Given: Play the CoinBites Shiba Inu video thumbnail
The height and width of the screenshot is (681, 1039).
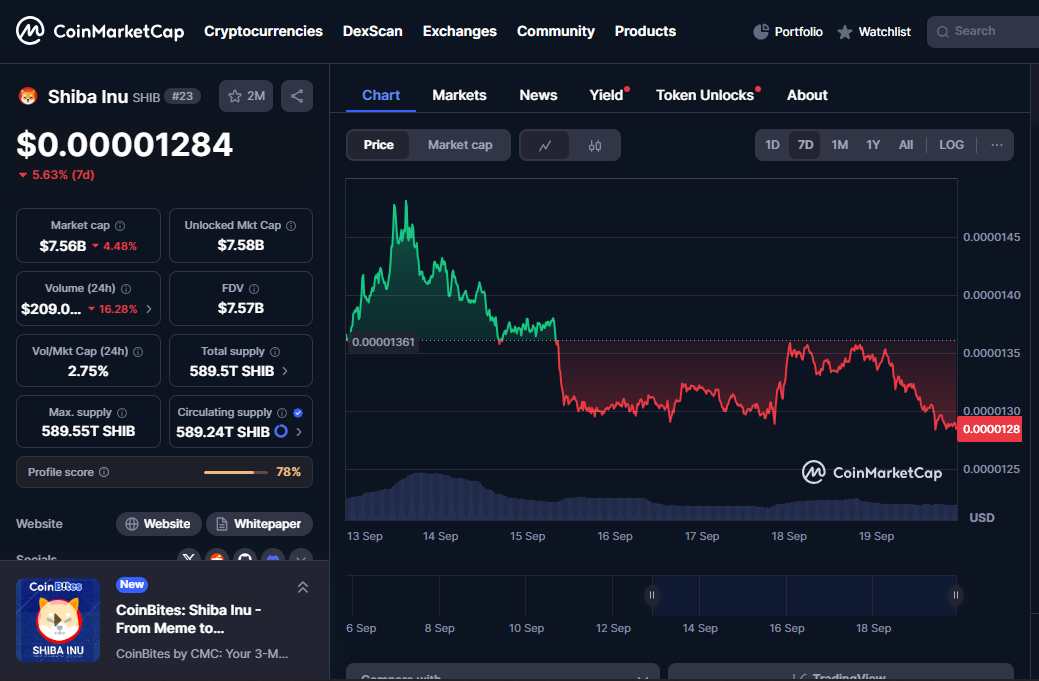Looking at the screenshot, I should [58, 620].
